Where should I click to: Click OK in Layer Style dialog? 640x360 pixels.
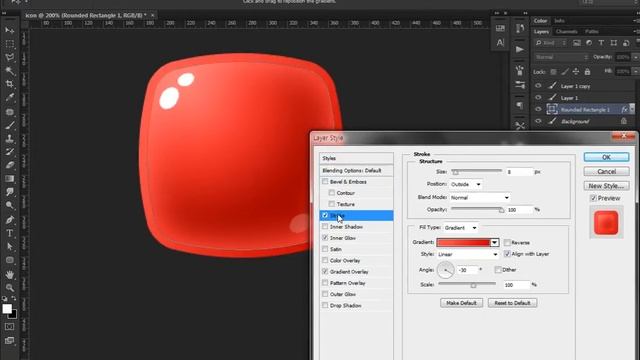coord(606,157)
